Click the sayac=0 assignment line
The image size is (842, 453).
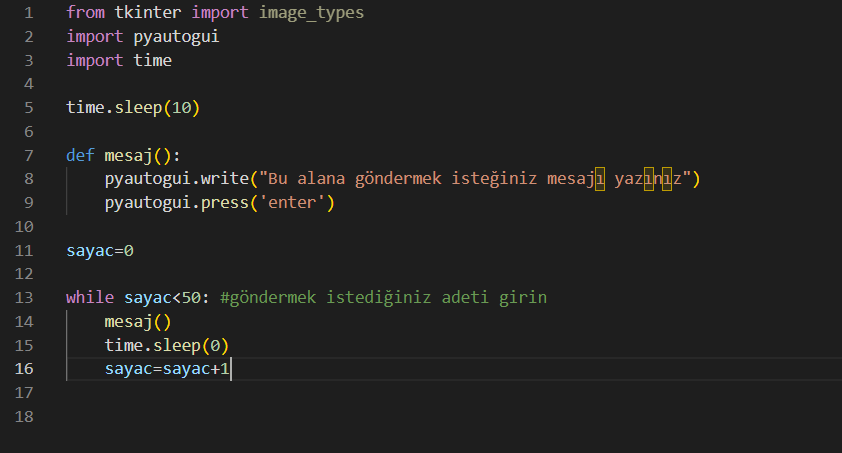tap(100, 251)
